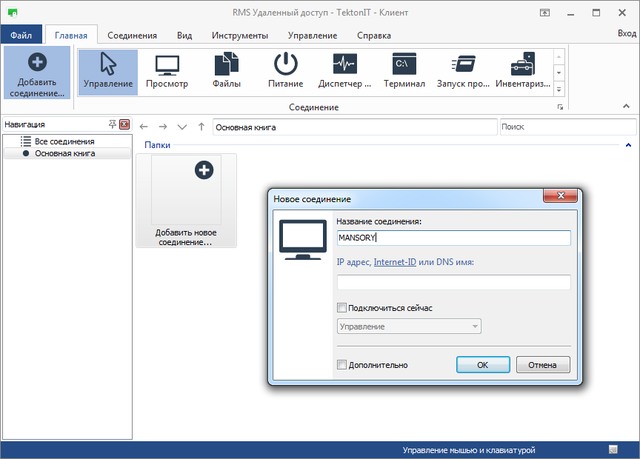Open navigation history dropdown chevron
Screen dimensions: 640x459
(x=181, y=127)
